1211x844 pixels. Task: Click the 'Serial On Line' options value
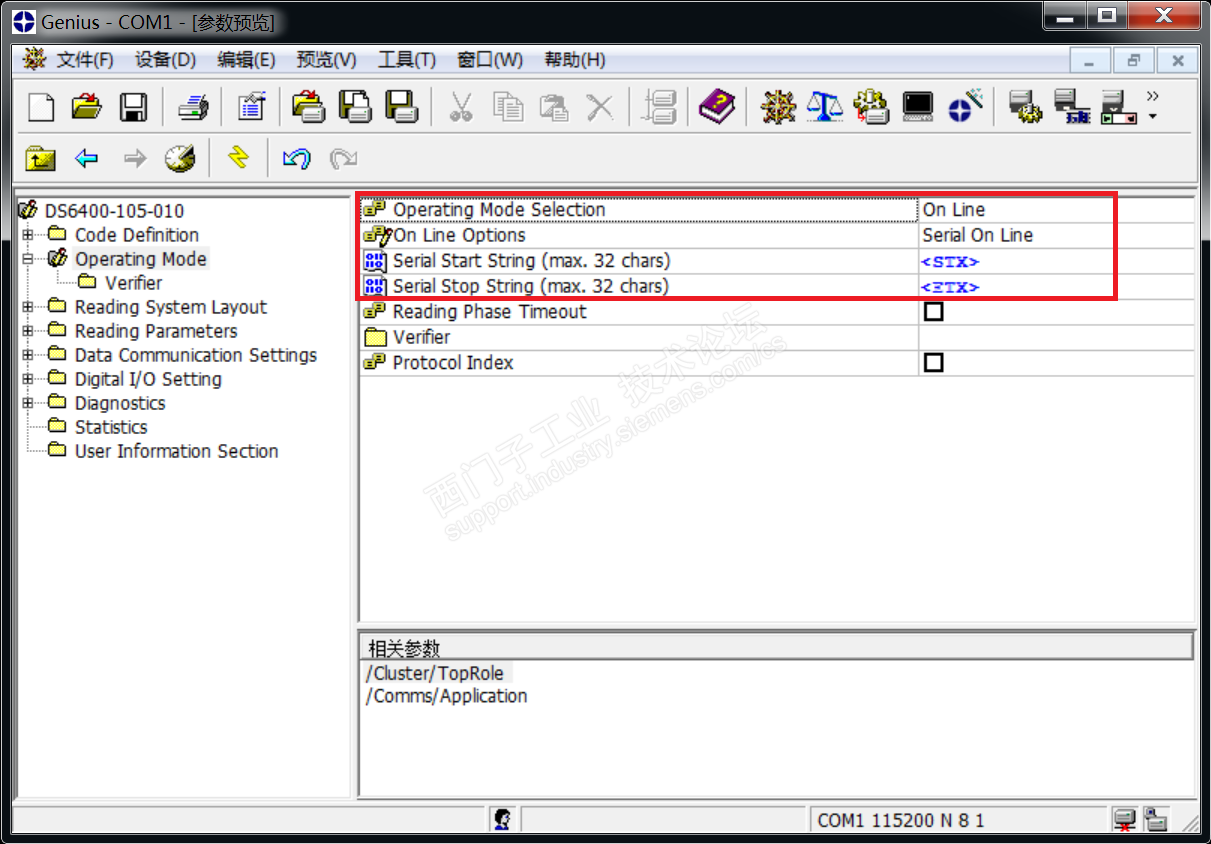point(978,235)
